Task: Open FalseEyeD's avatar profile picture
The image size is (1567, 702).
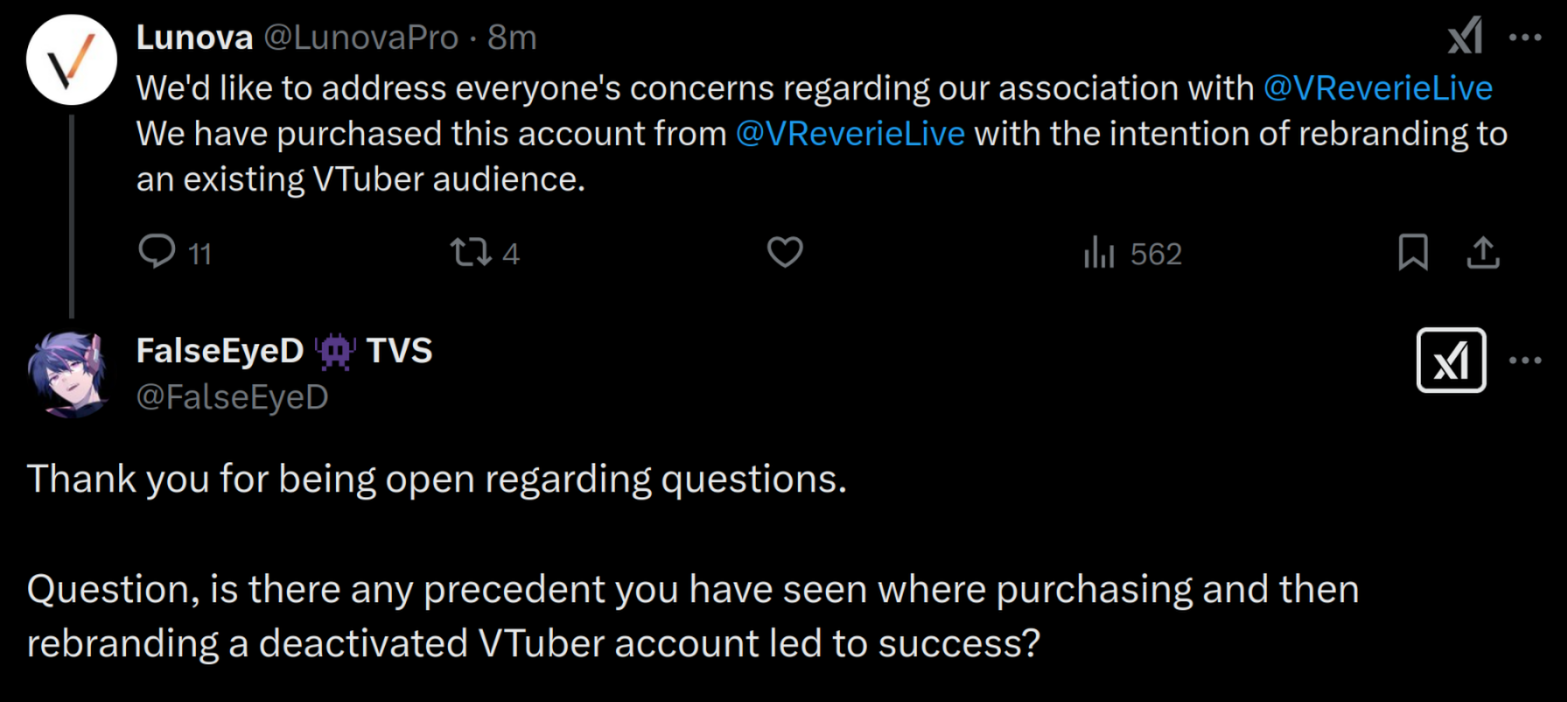Action: [67, 374]
